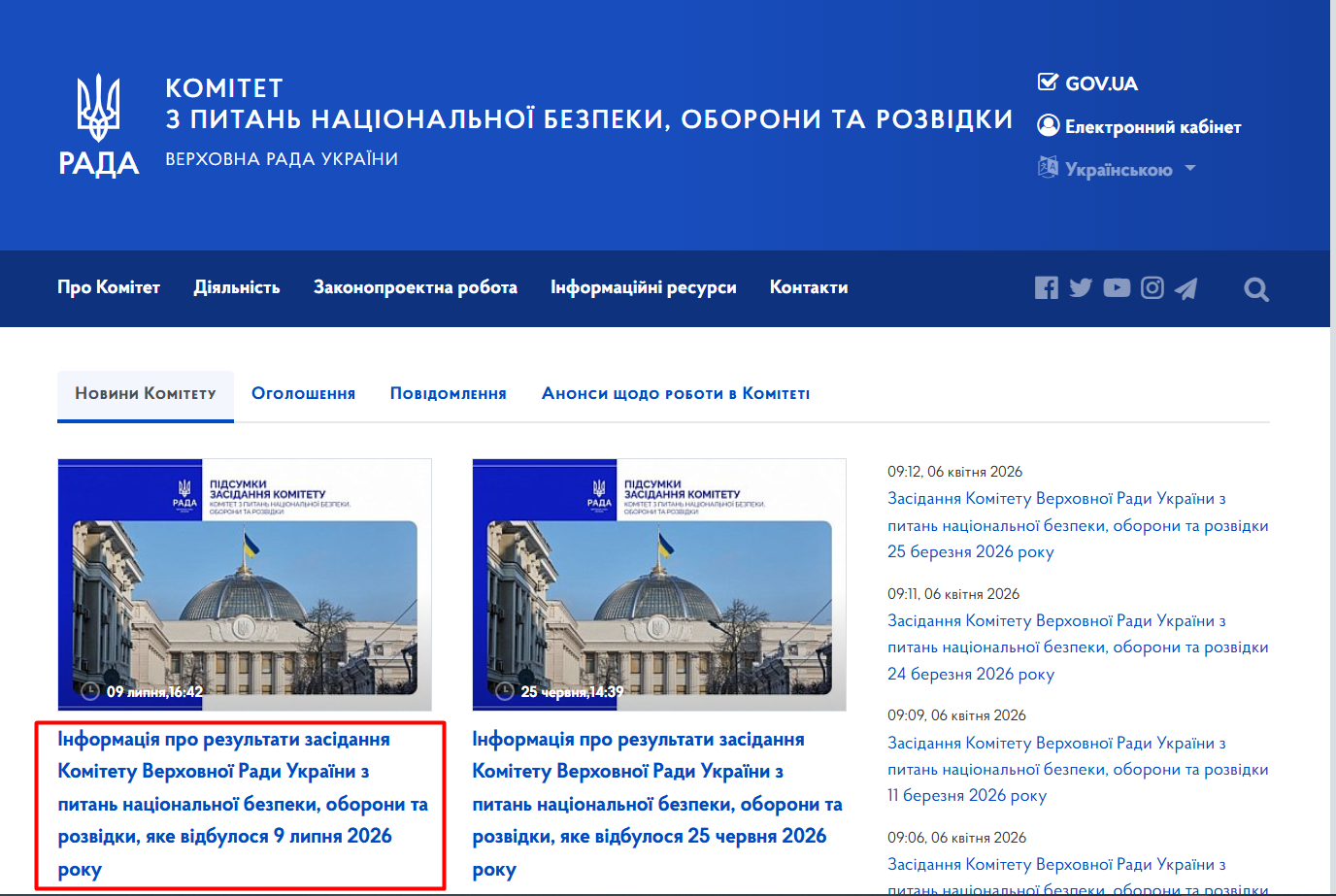Open the Законопроектна робота menu
Image resolution: width=1336 pixels, height=896 pixels.
pyautogui.click(x=416, y=287)
